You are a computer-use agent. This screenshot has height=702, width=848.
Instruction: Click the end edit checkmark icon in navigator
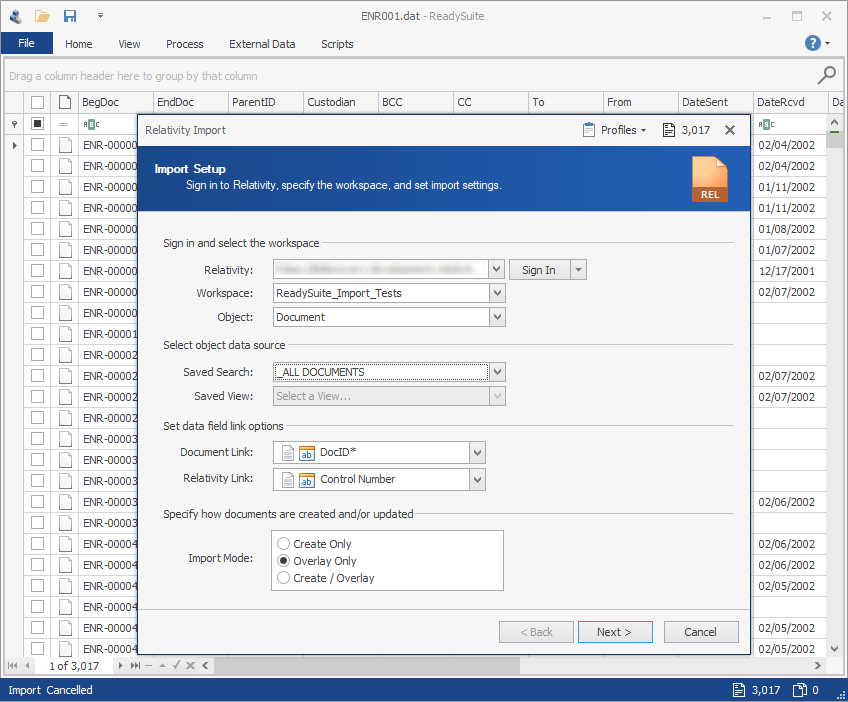[x=176, y=665]
